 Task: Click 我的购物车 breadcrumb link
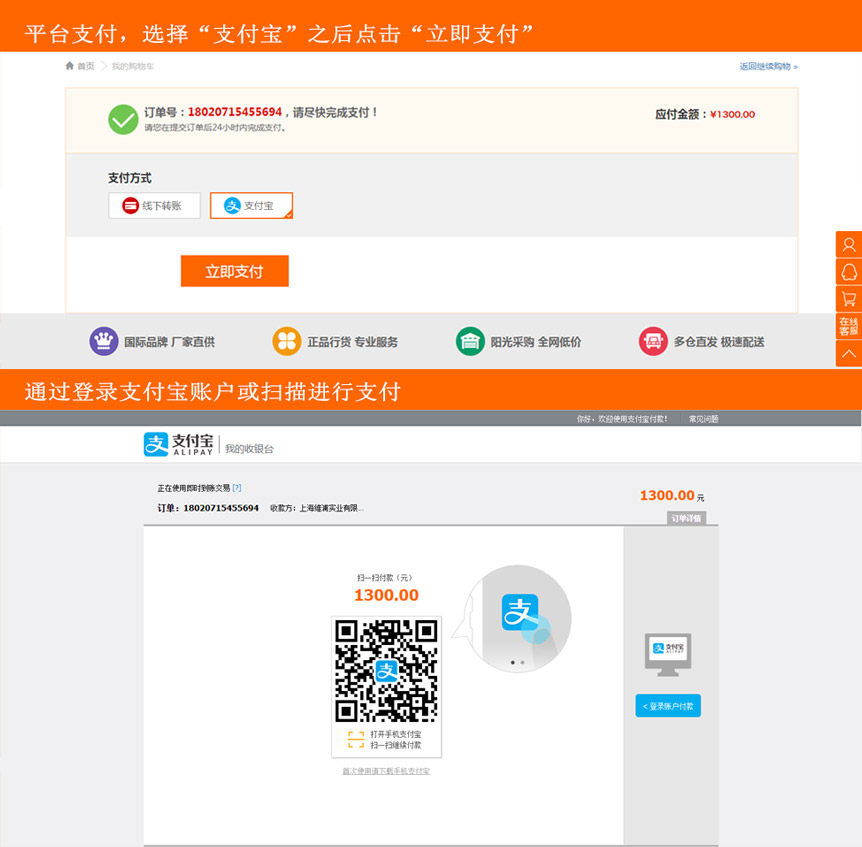pos(132,66)
